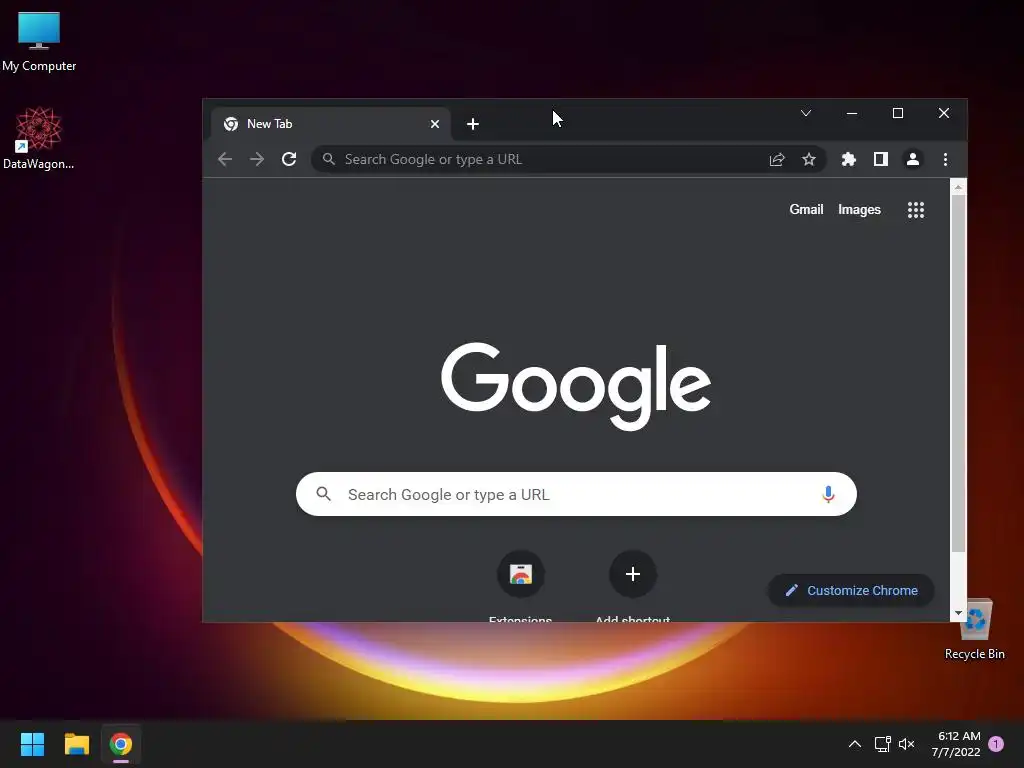The image size is (1024, 768).
Task: Minimize the Chrome window
Action: [x=852, y=113]
